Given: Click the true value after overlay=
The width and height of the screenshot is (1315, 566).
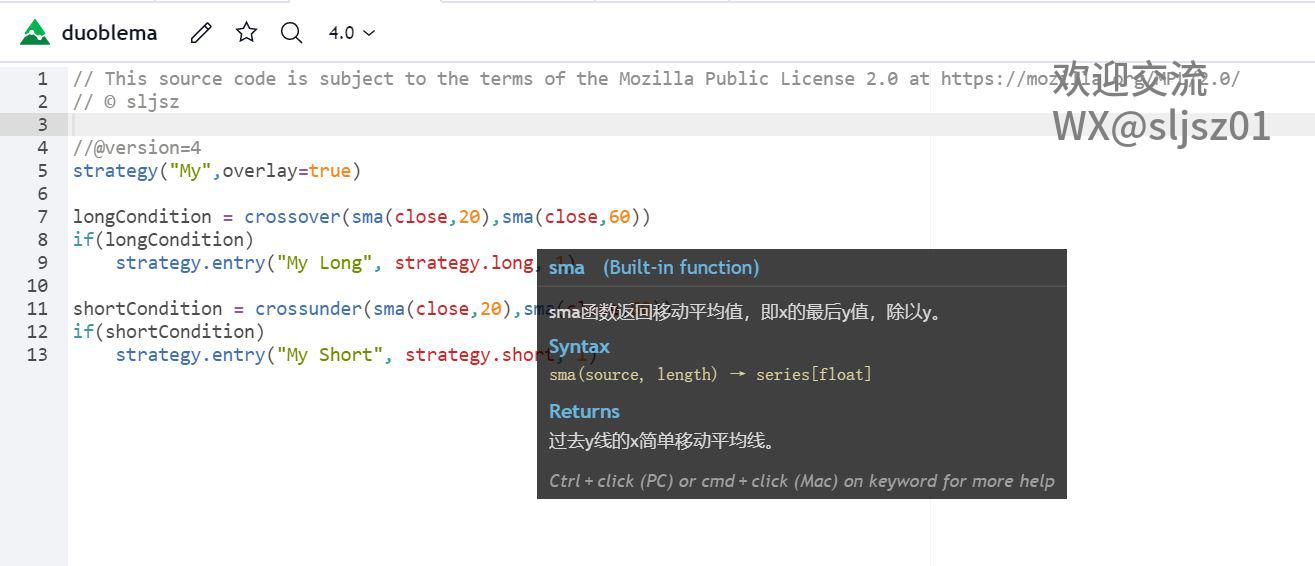Looking at the screenshot, I should point(329,171).
